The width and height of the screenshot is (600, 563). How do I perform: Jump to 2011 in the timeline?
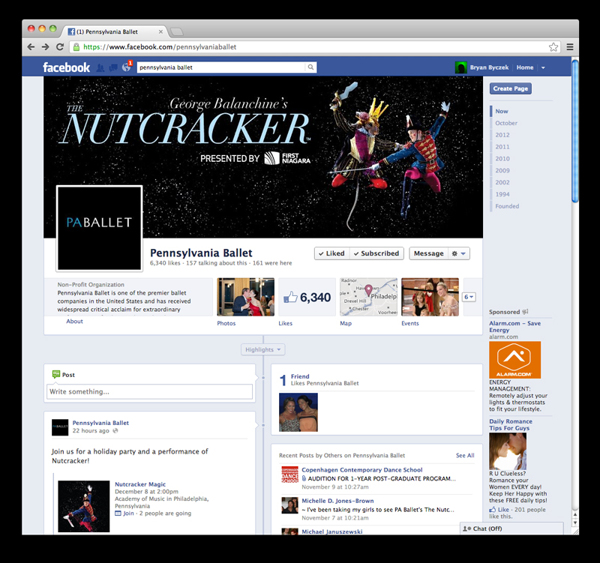tap(502, 147)
